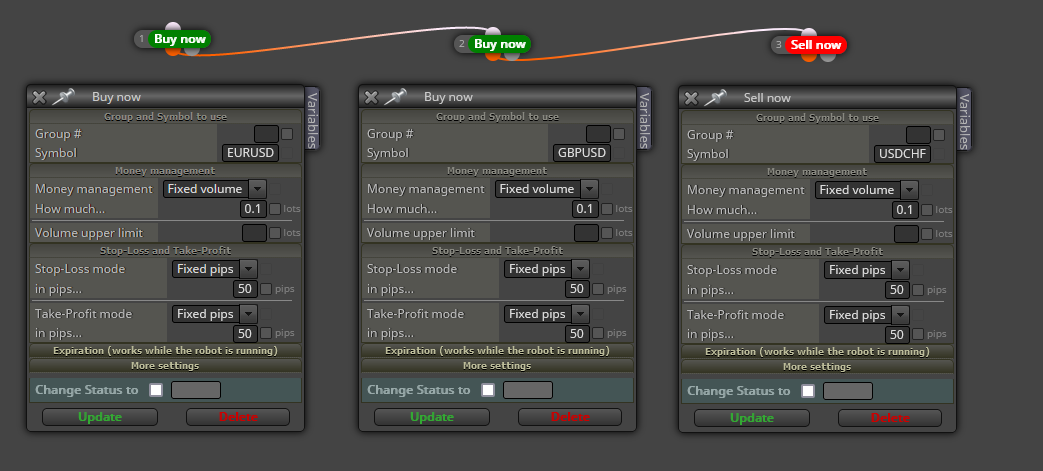Toggle How much lots checkbox in EURUSD panel

(x=275, y=209)
